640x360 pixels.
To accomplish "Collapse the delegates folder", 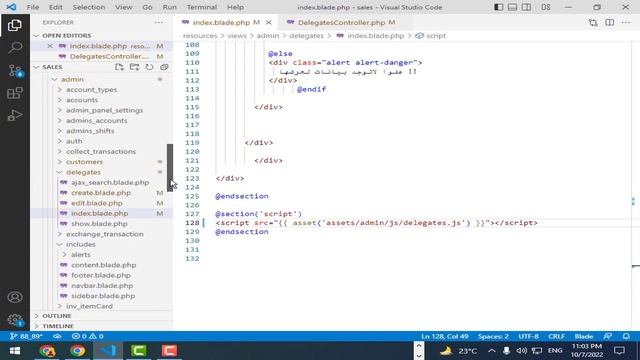I will click(83, 172).
